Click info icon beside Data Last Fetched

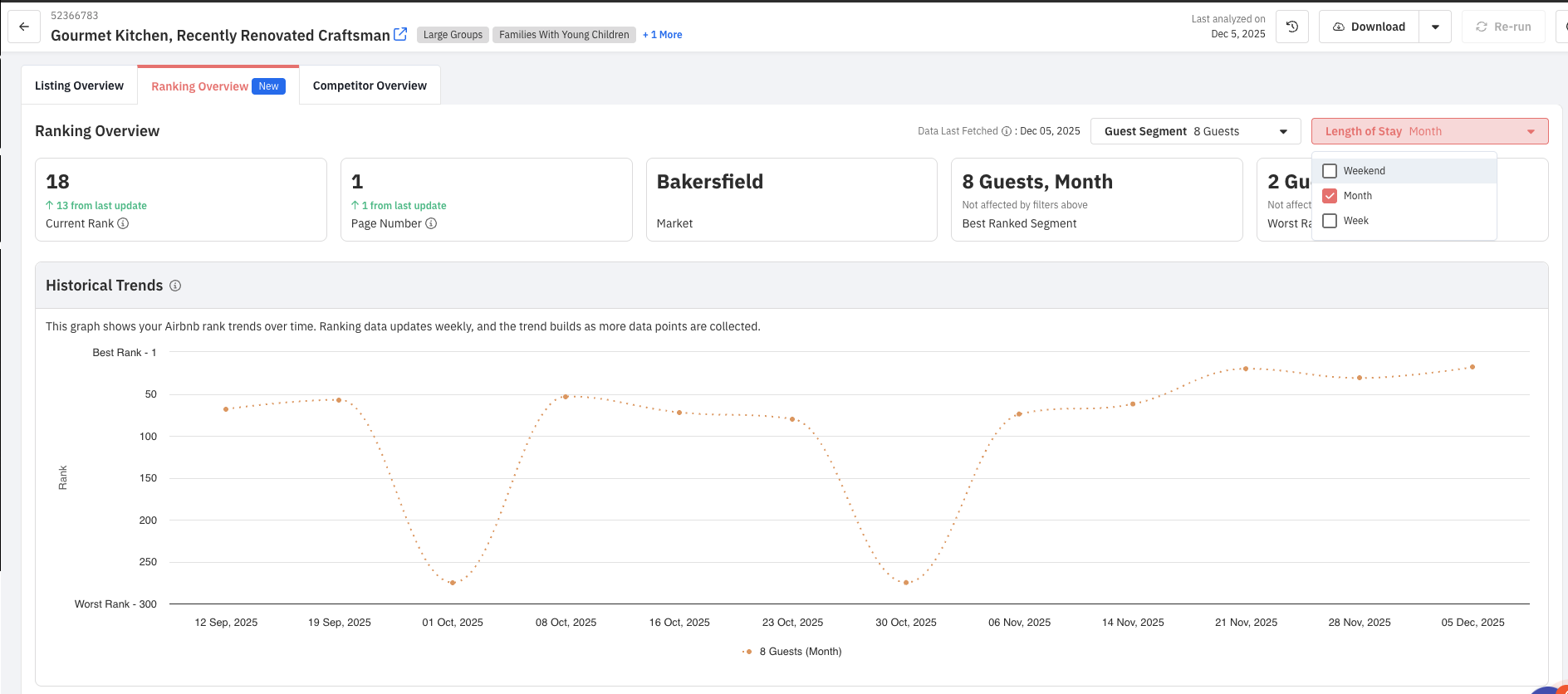pos(1007,131)
